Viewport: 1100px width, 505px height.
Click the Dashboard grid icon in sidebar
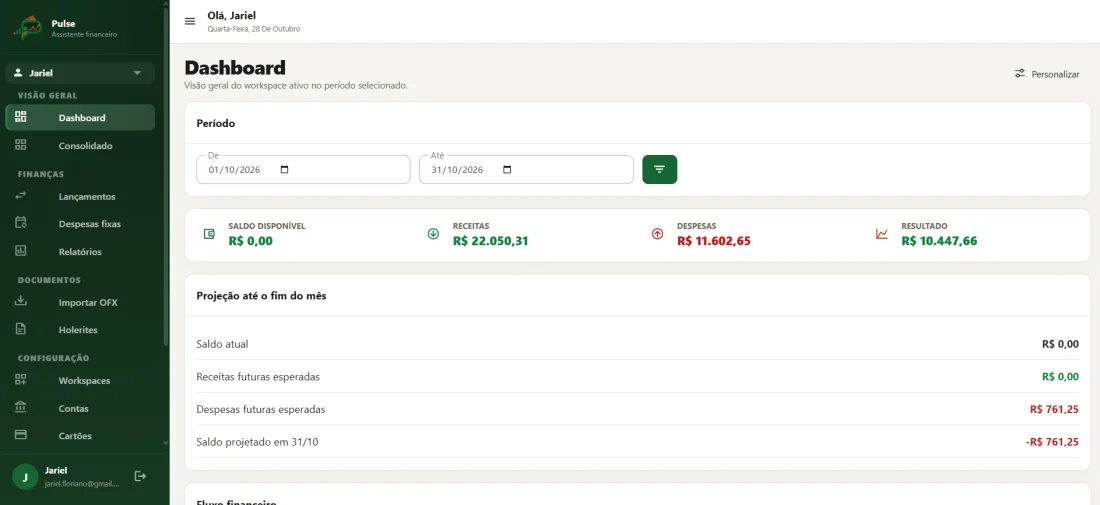pos(21,117)
